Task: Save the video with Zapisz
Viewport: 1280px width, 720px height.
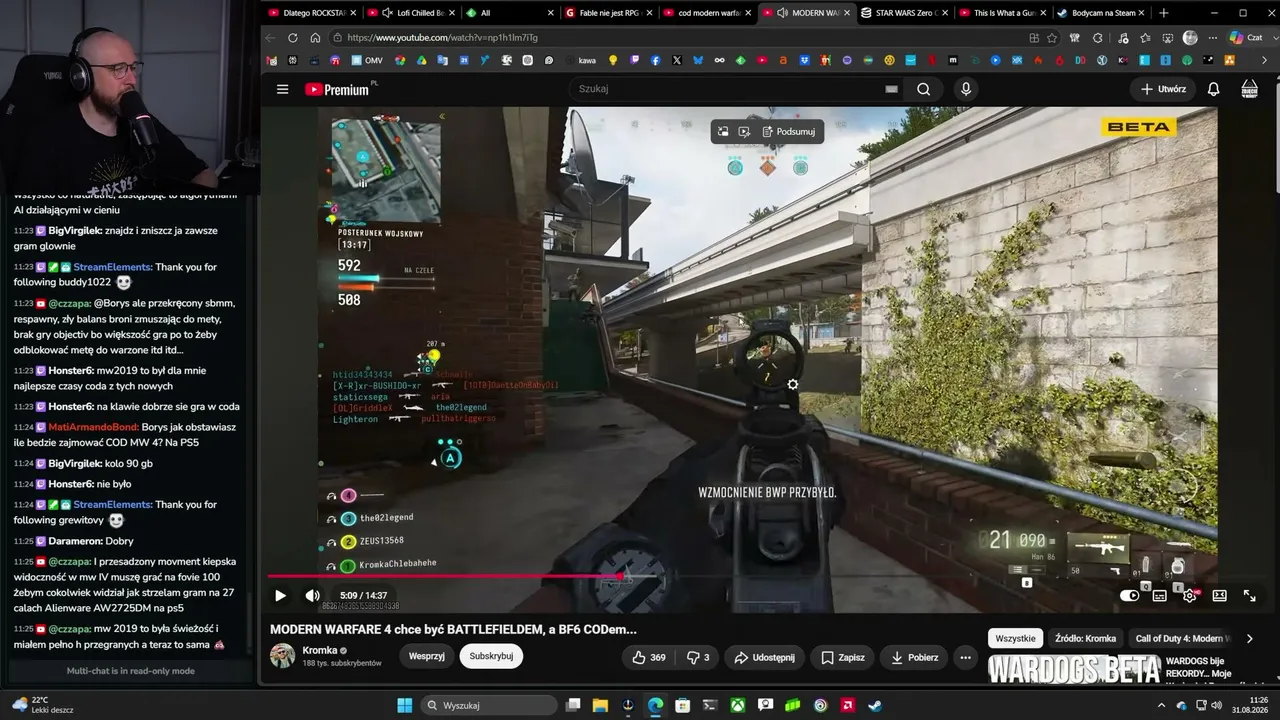Action: pos(842,657)
